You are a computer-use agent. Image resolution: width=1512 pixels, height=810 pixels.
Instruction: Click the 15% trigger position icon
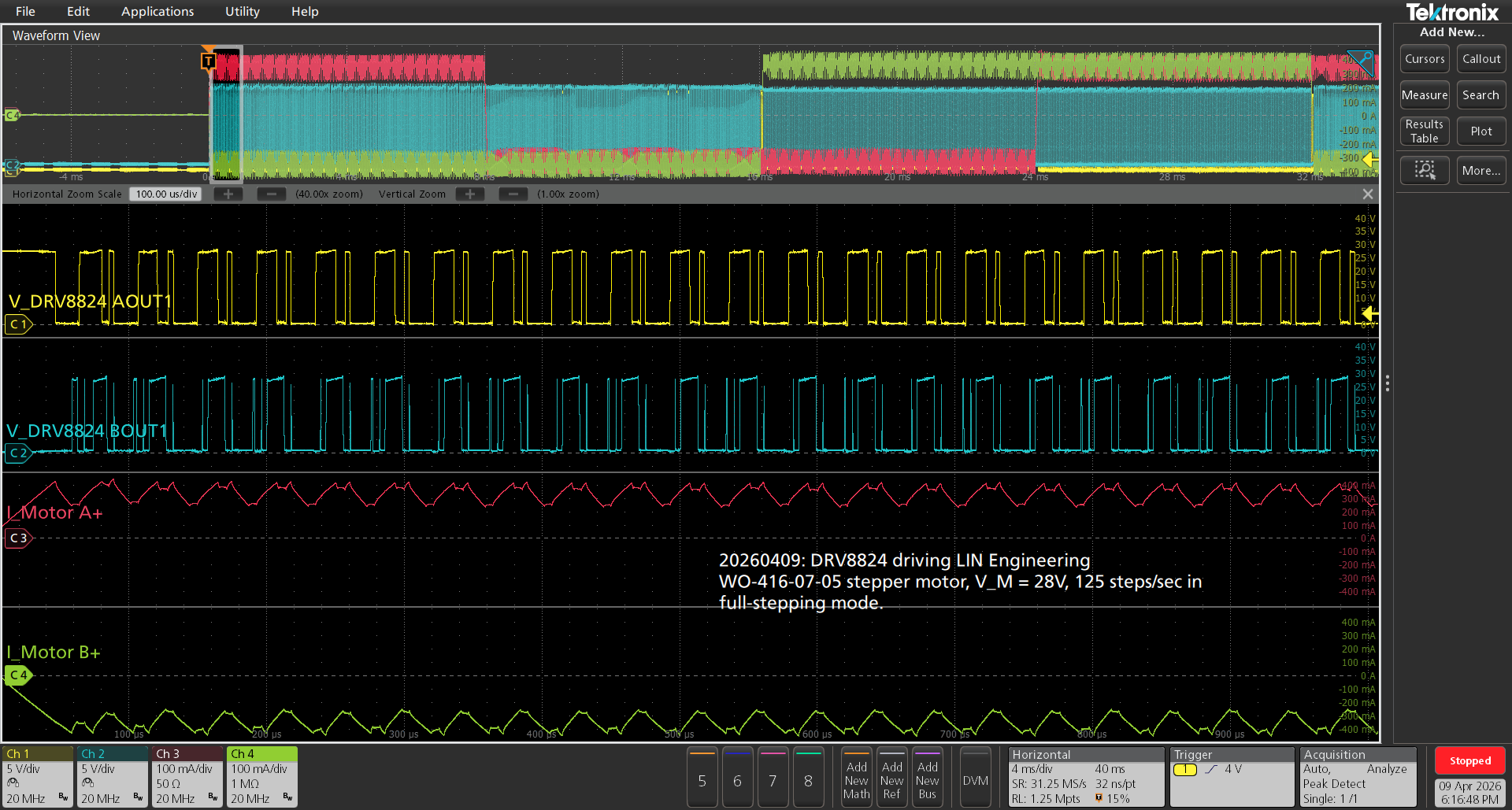tap(1099, 798)
